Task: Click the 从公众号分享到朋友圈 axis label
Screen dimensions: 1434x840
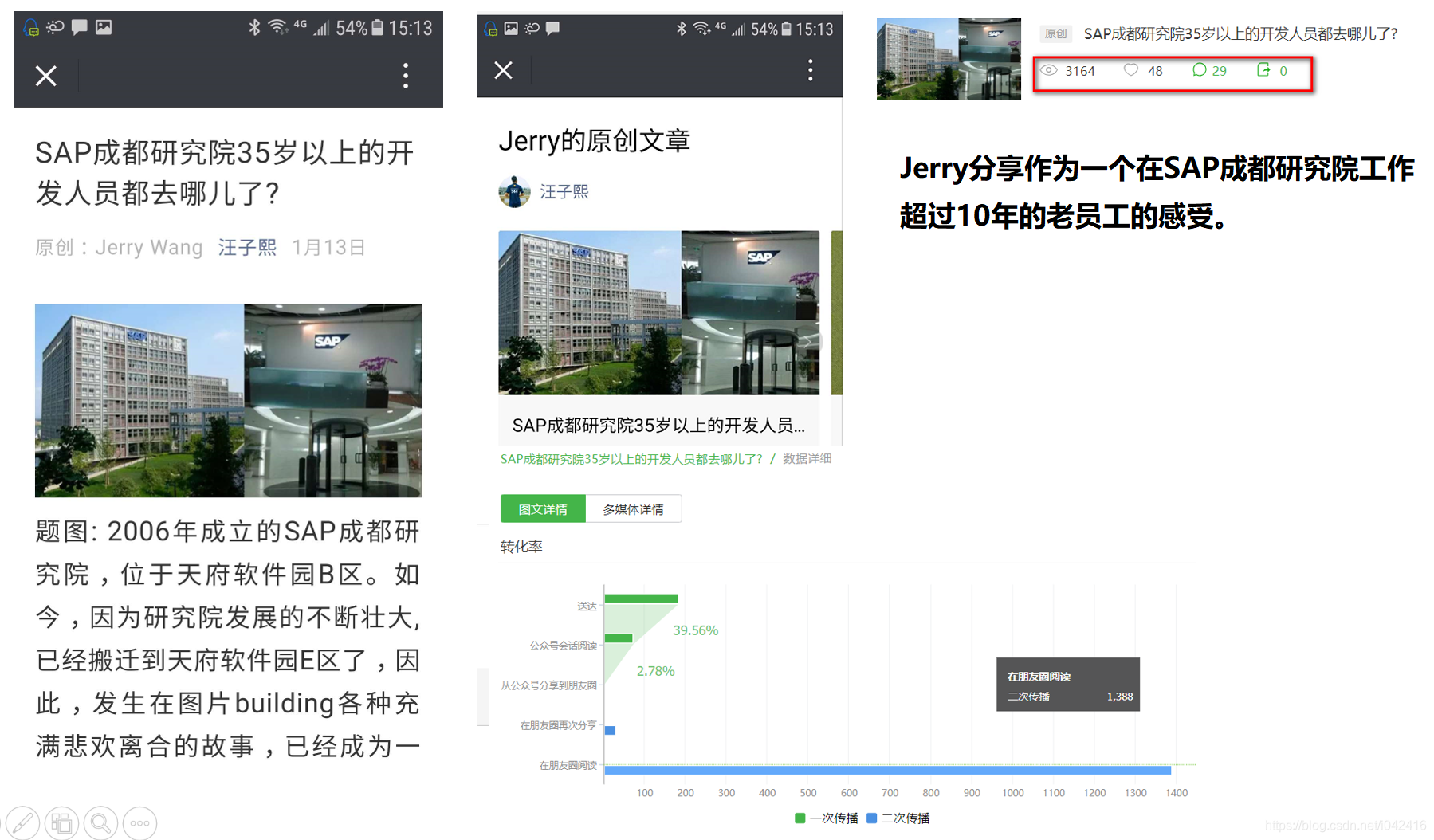Action: [x=548, y=685]
